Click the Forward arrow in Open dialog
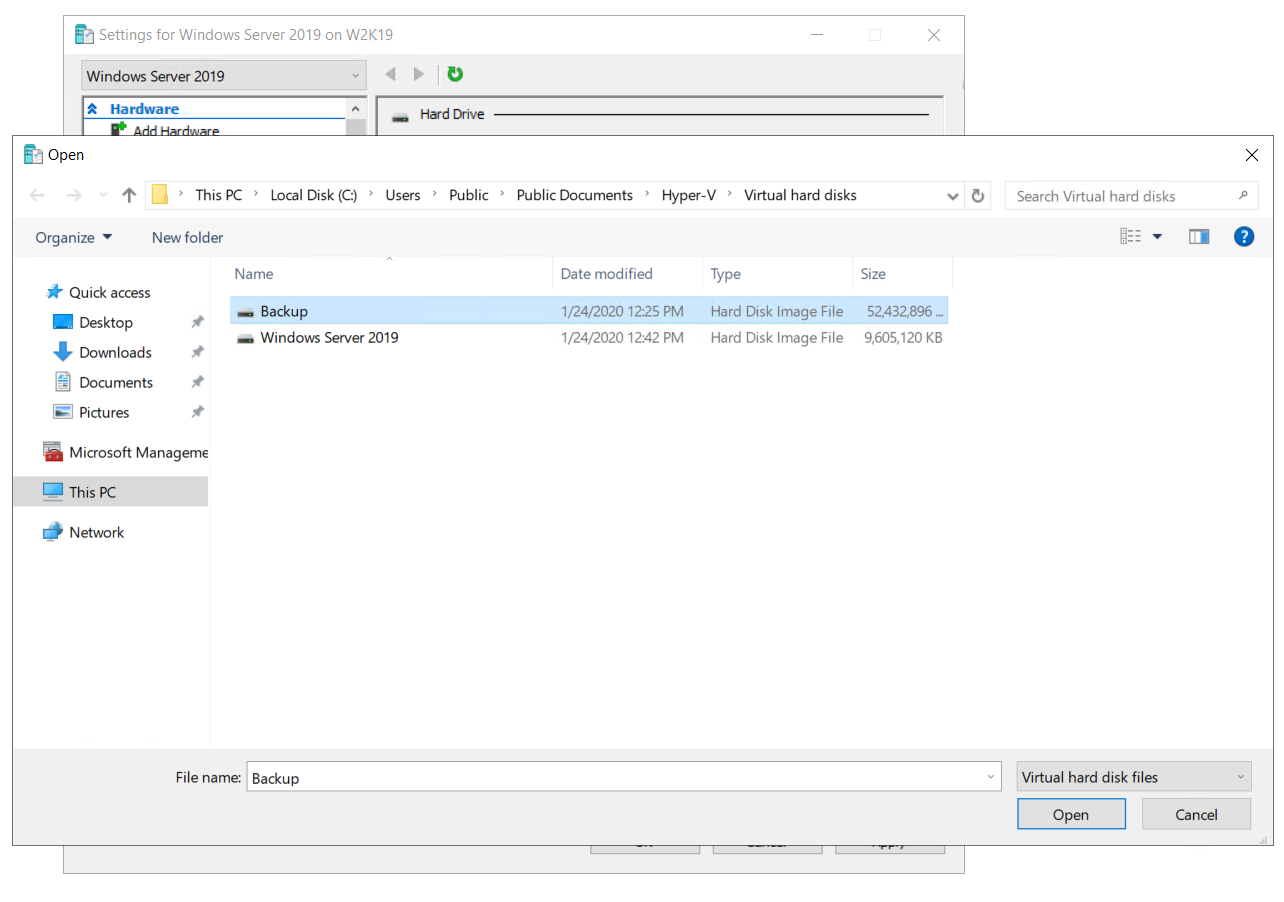The image size is (1284, 902). (73, 196)
